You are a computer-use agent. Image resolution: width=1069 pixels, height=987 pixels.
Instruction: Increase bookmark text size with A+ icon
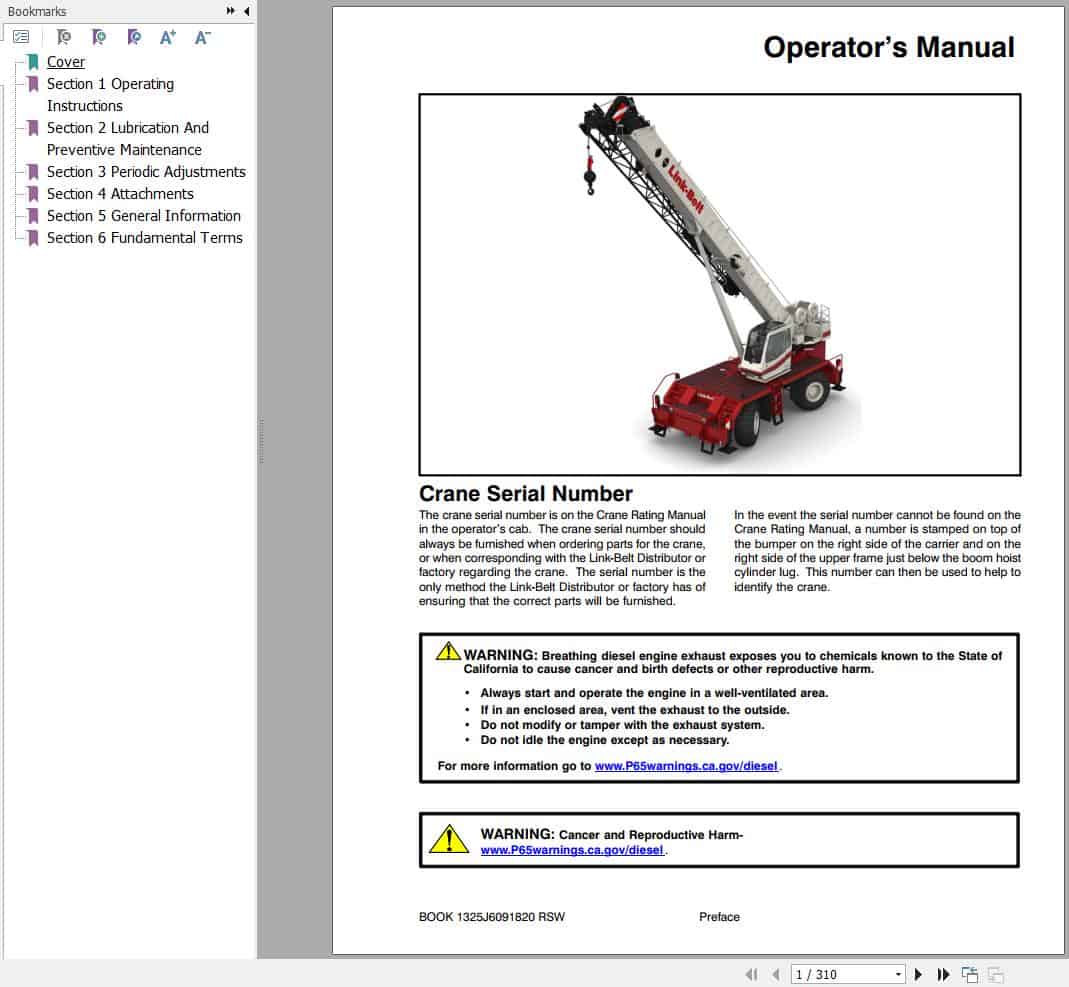(x=168, y=36)
